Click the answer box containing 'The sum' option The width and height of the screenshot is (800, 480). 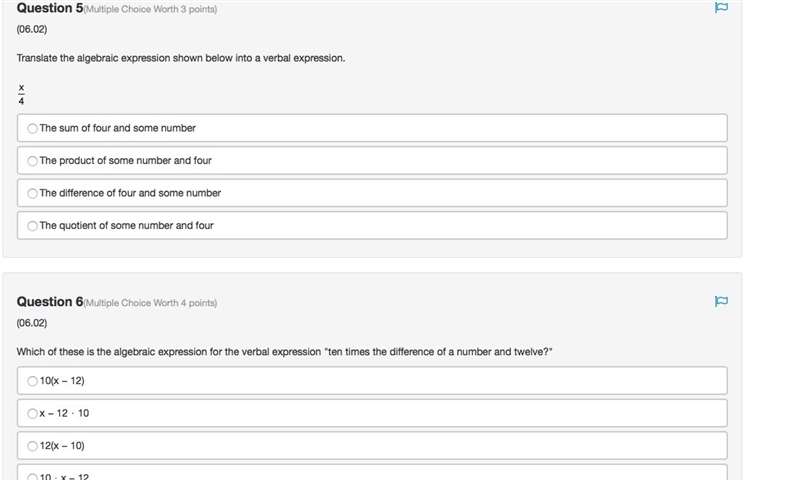[372, 128]
